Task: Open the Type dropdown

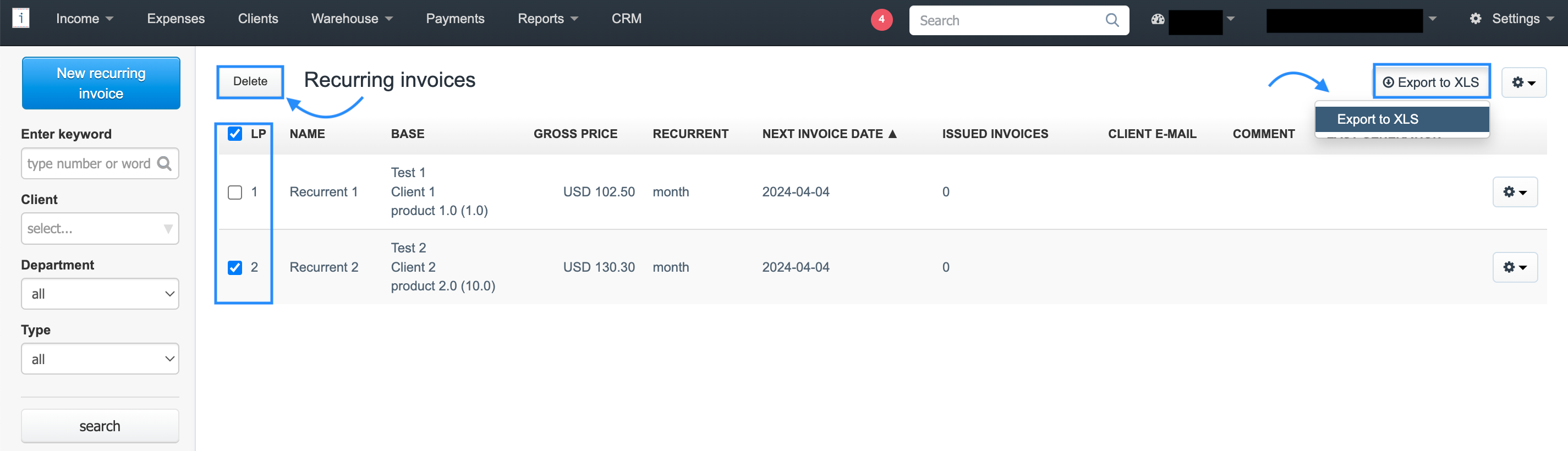Action: [x=100, y=359]
